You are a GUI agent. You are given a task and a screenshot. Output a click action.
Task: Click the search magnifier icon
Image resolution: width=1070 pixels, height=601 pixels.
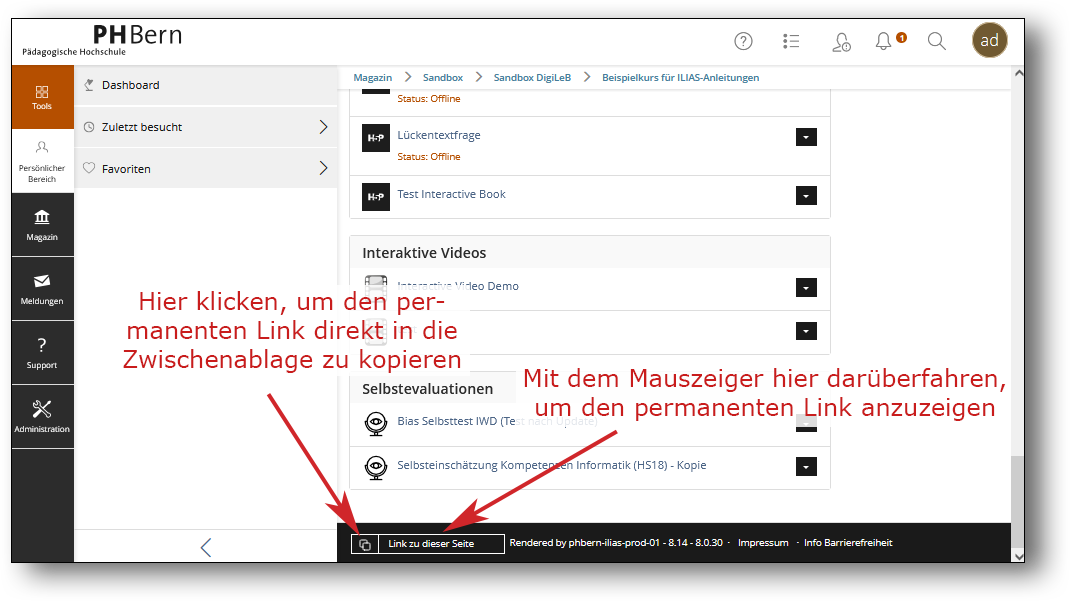(936, 41)
